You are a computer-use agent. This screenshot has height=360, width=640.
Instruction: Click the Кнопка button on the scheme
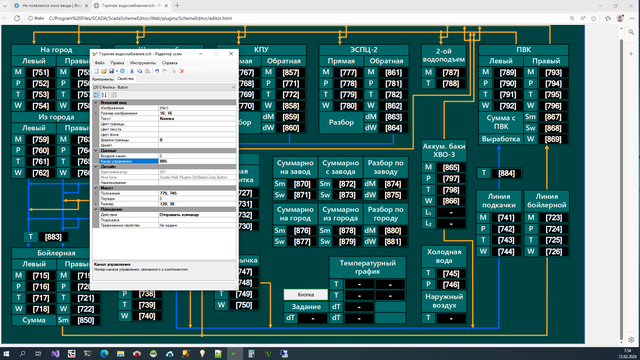(306, 294)
